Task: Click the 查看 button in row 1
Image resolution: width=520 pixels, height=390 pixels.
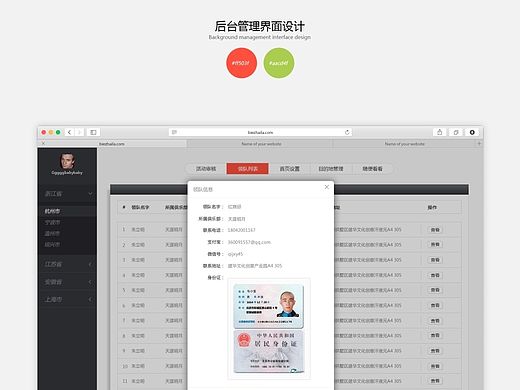Action: click(x=435, y=230)
